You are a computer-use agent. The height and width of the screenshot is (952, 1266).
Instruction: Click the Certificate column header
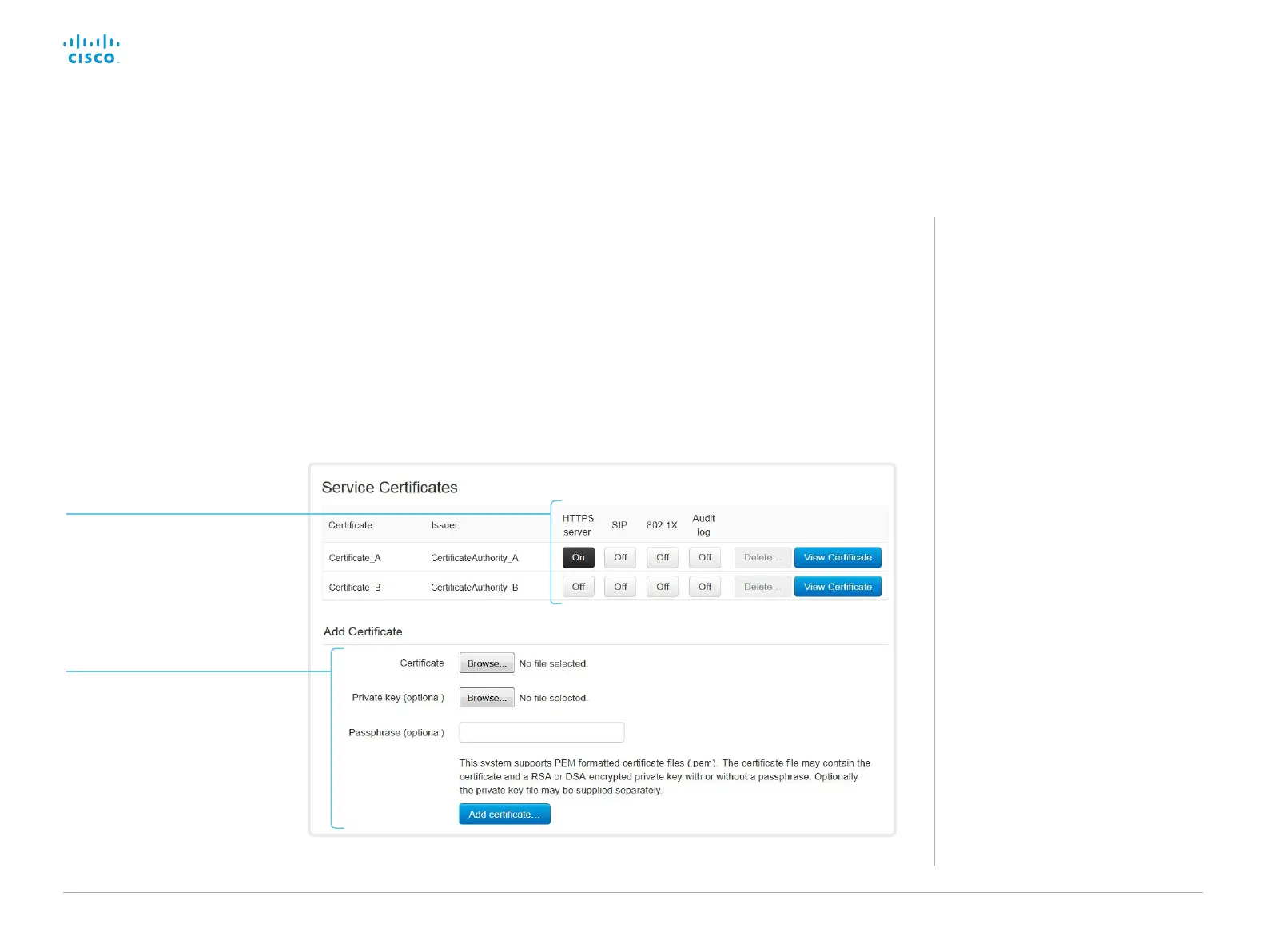[x=351, y=525]
